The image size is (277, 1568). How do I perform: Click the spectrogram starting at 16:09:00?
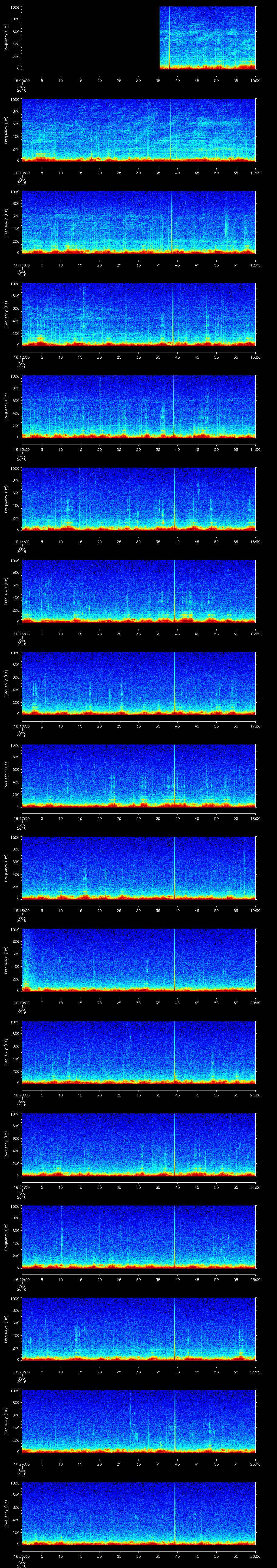(207, 38)
